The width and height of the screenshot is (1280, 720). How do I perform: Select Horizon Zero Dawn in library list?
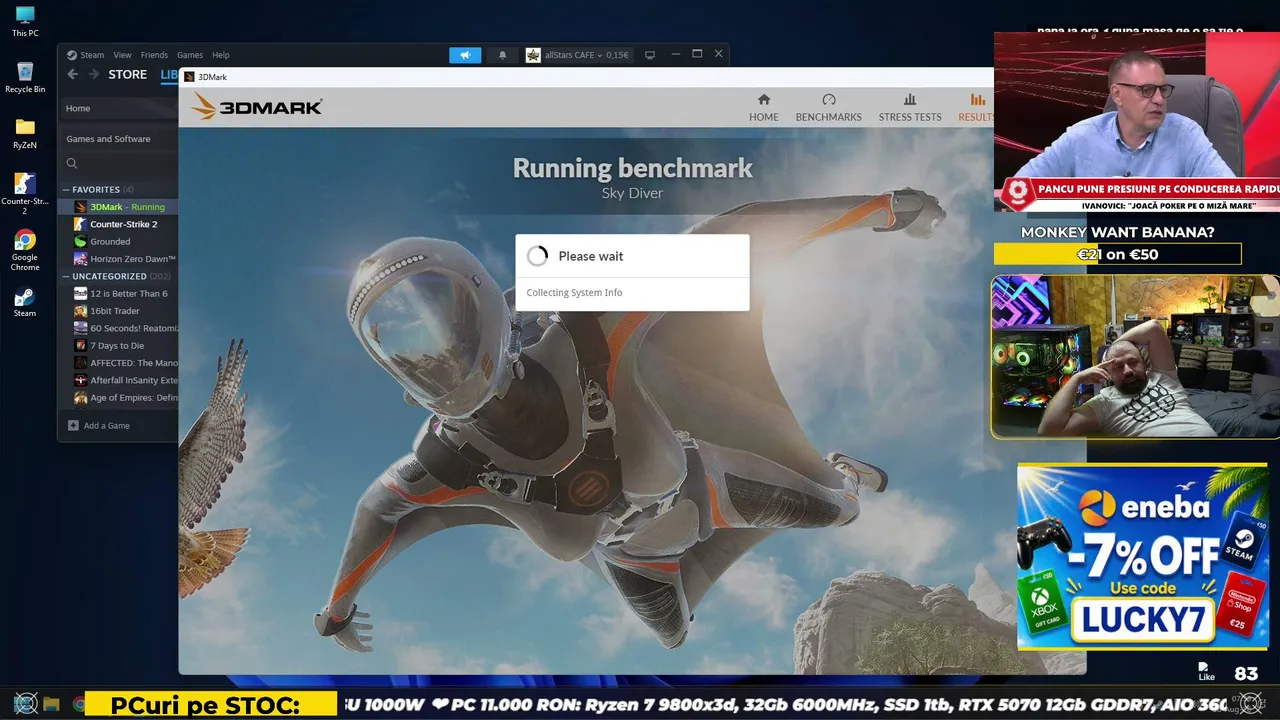click(133, 259)
